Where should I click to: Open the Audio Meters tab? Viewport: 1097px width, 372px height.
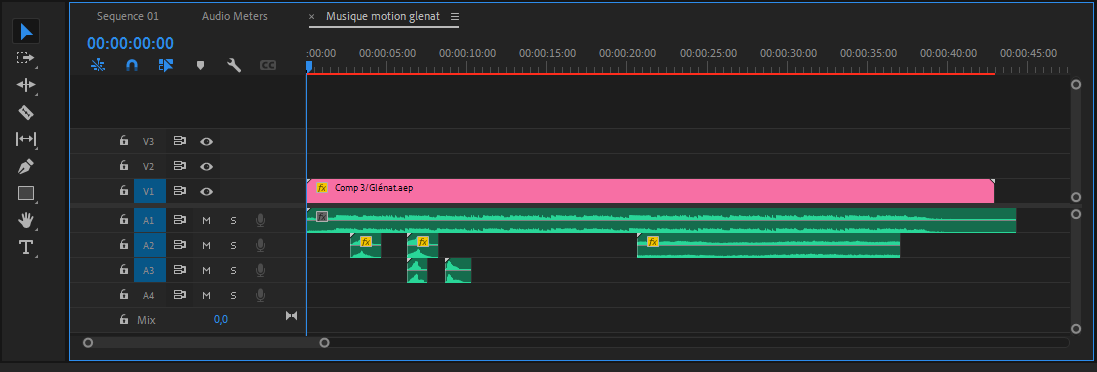[234, 16]
